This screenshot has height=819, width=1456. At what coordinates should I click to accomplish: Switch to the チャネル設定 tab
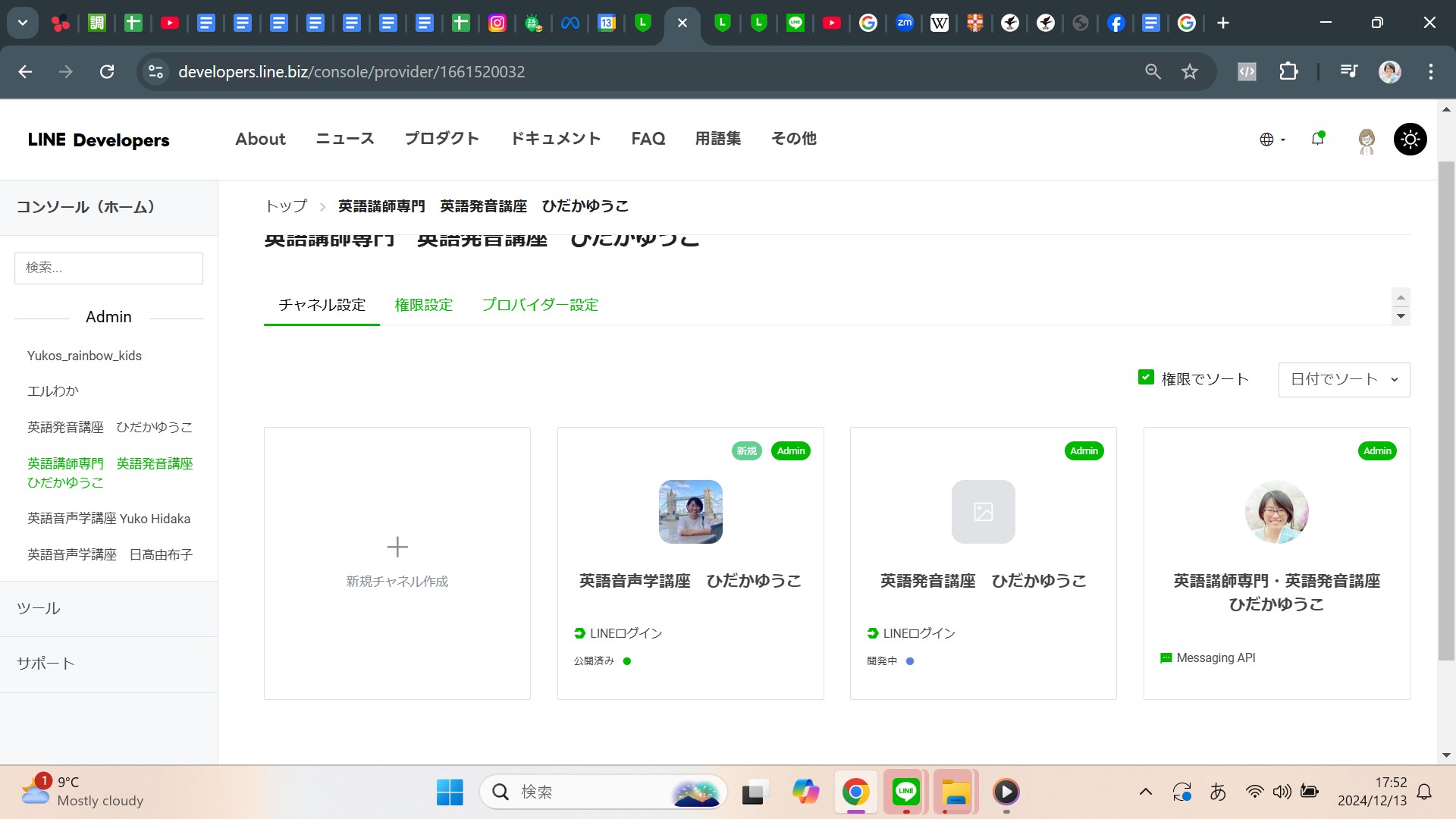point(322,305)
